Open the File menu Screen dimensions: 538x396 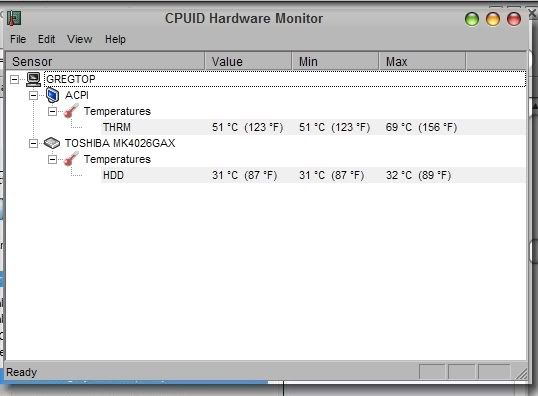18,39
